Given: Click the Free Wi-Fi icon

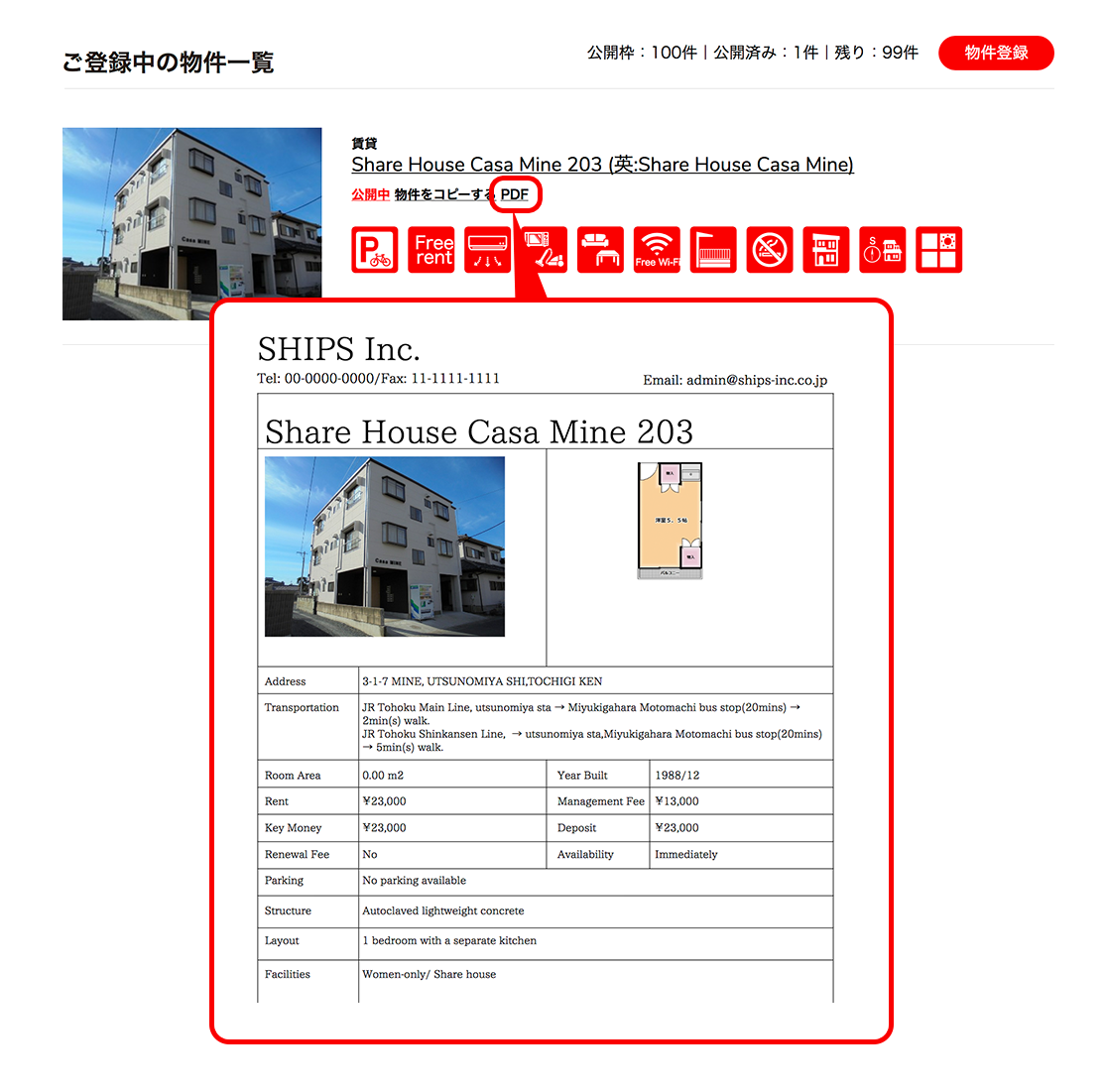Looking at the screenshot, I should [x=657, y=250].
